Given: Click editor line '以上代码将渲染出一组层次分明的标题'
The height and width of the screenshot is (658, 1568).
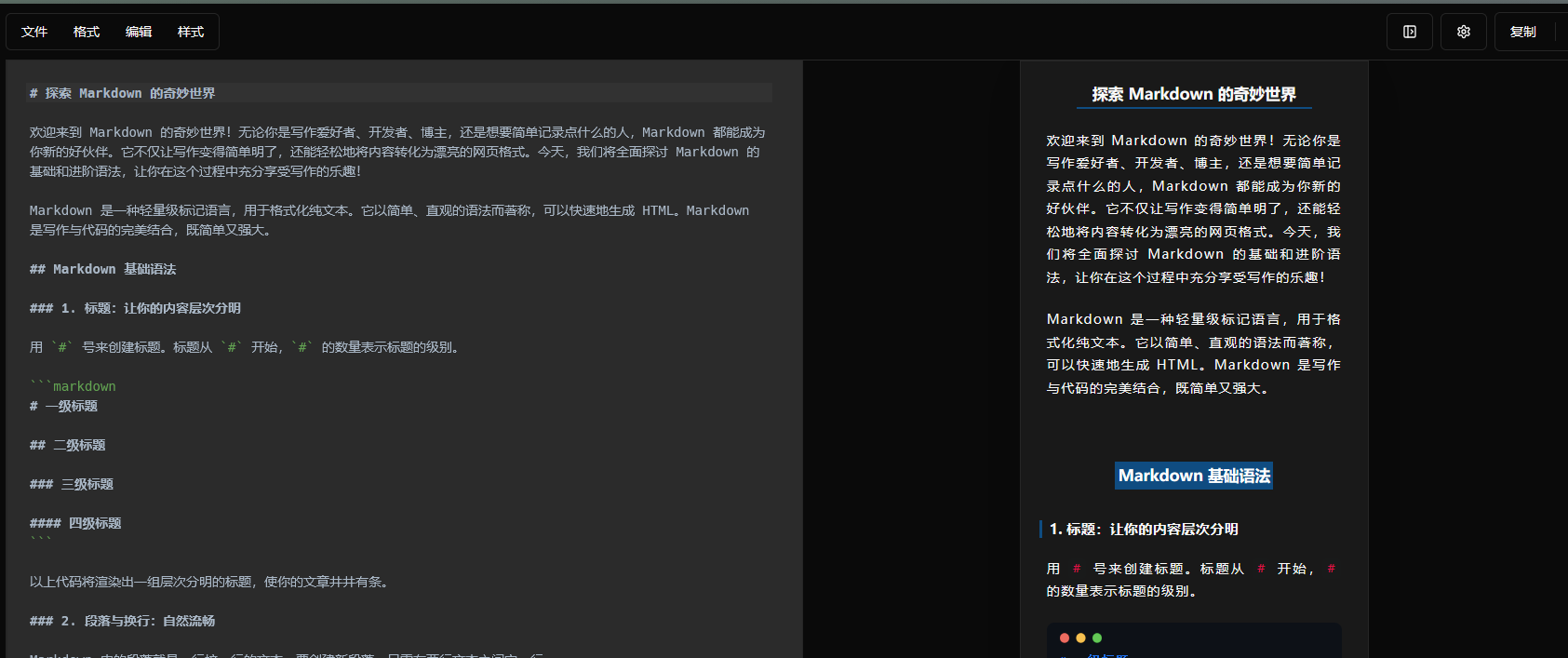Looking at the screenshot, I should [x=208, y=582].
